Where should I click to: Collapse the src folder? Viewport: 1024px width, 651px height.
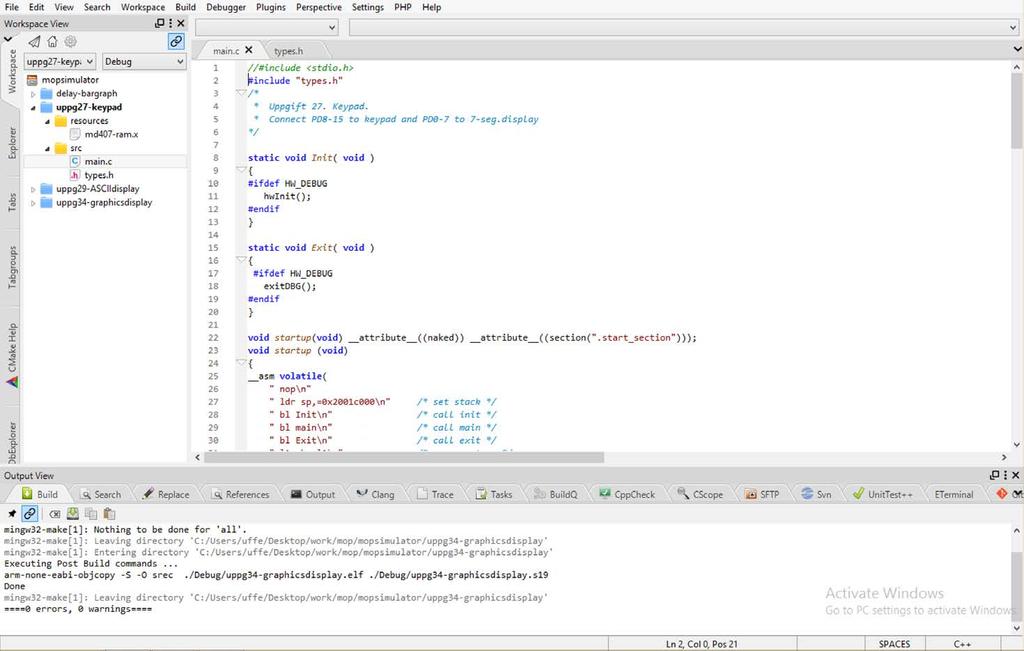pos(47,149)
